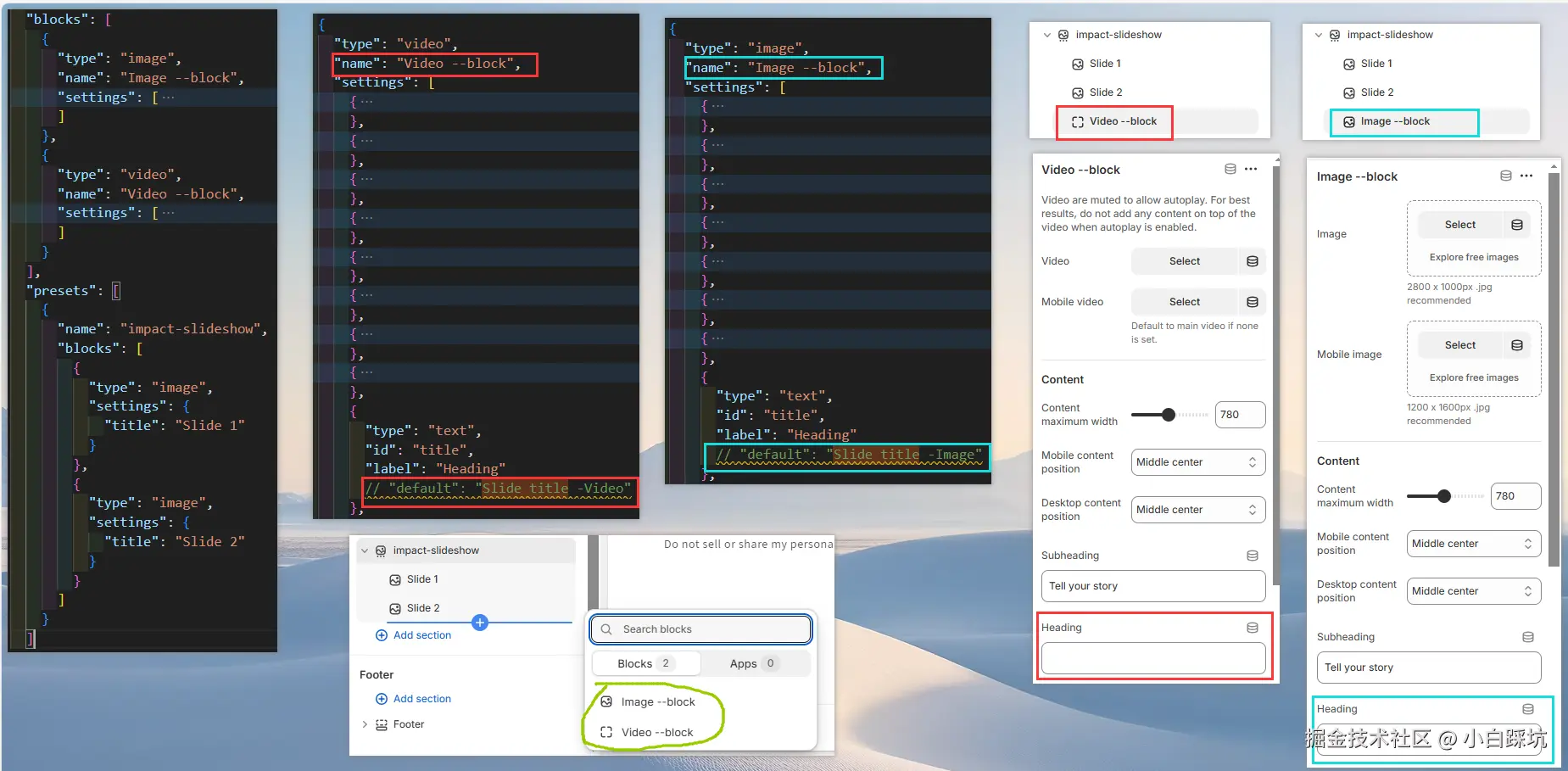Viewport: 1568px width, 771px height.
Task: Click the Video --block bracket icon in the slideshow tree
Action: point(1078,121)
